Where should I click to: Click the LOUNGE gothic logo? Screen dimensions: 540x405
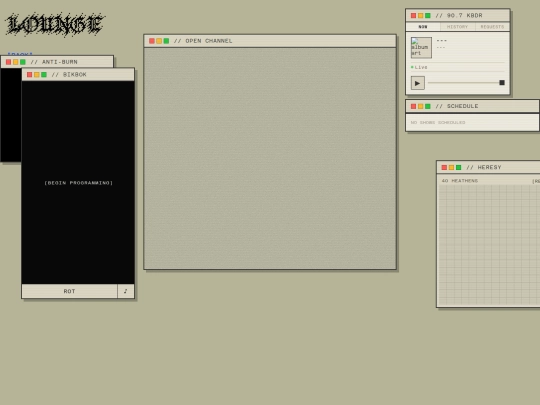coord(55,24)
